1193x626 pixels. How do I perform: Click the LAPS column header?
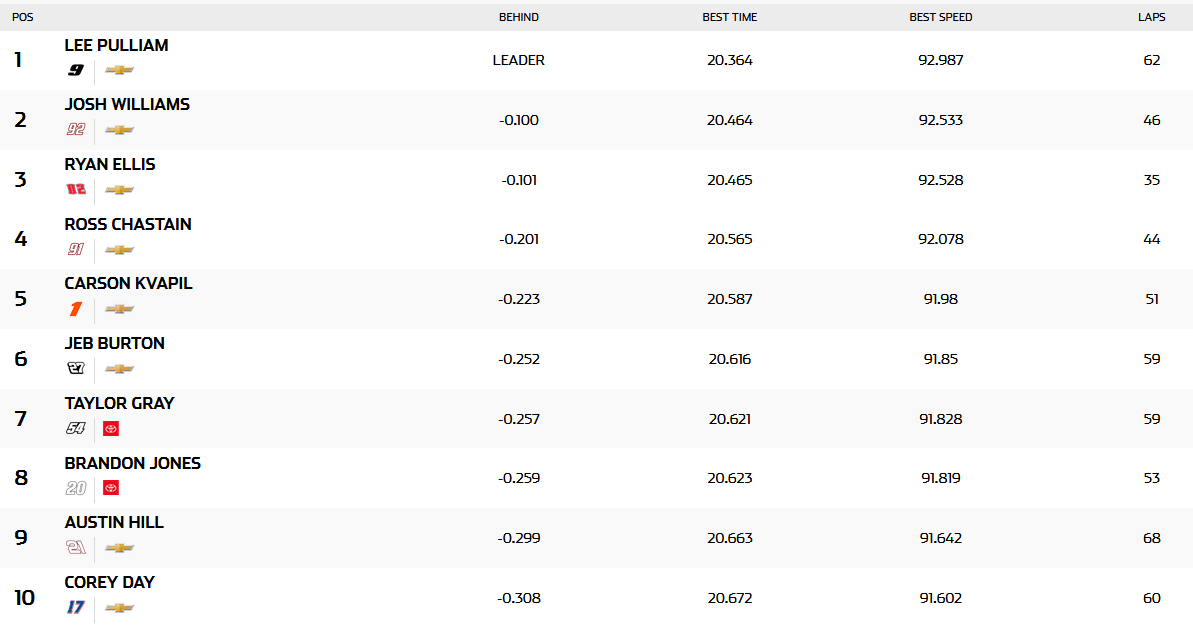tap(1151, 17)
